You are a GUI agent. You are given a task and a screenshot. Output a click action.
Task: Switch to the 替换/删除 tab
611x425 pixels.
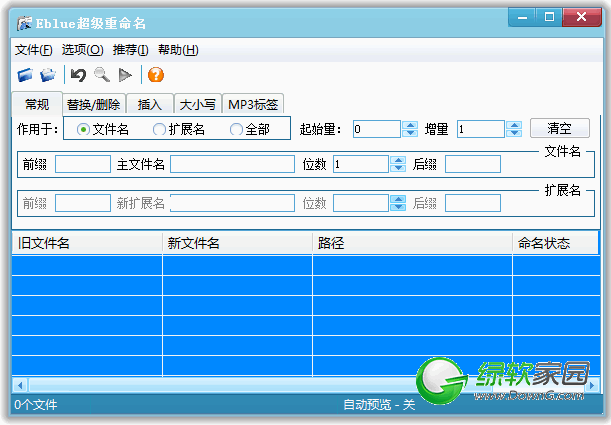pyautogui.click(x=94, y=104)
